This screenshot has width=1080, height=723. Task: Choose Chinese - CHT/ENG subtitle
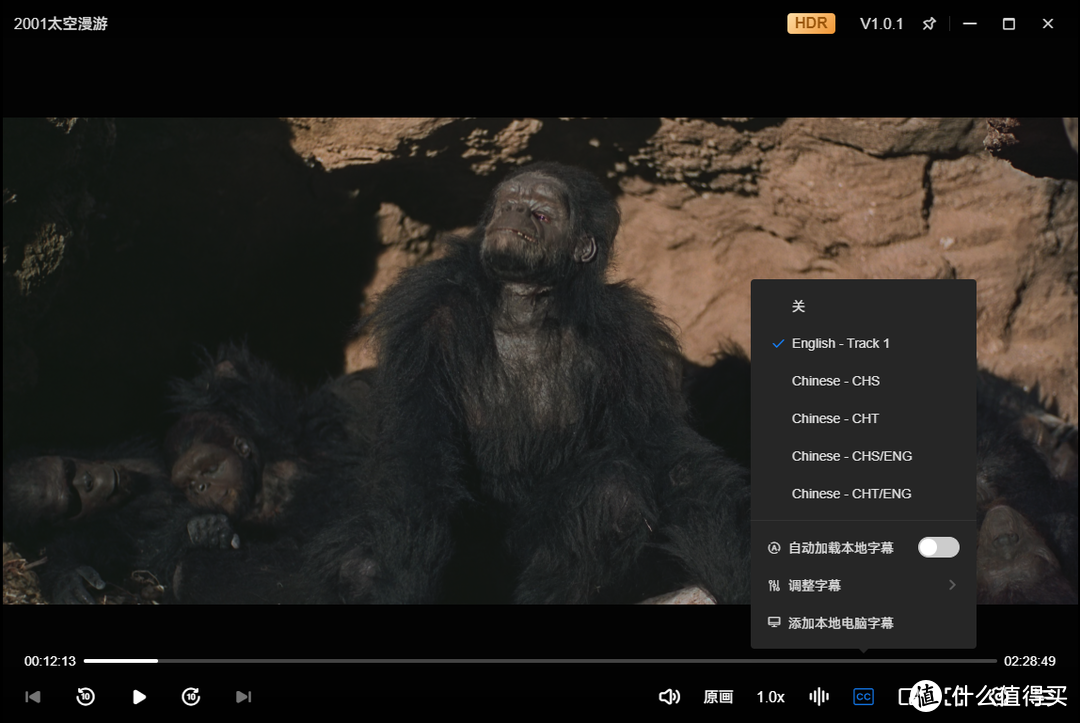tap(851, 493)
